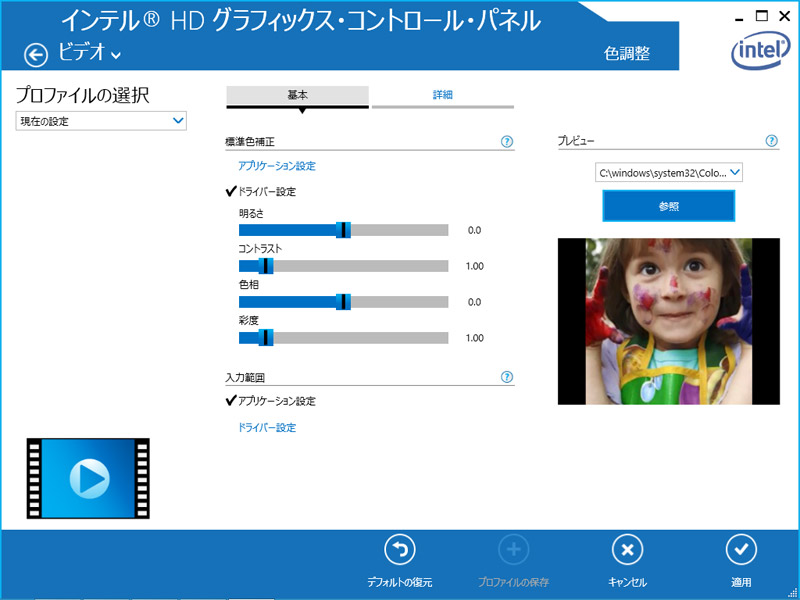Click the 適用 apply checkmark icon
The height and width of the screenshot is (600, 800).
coord(741,550)
